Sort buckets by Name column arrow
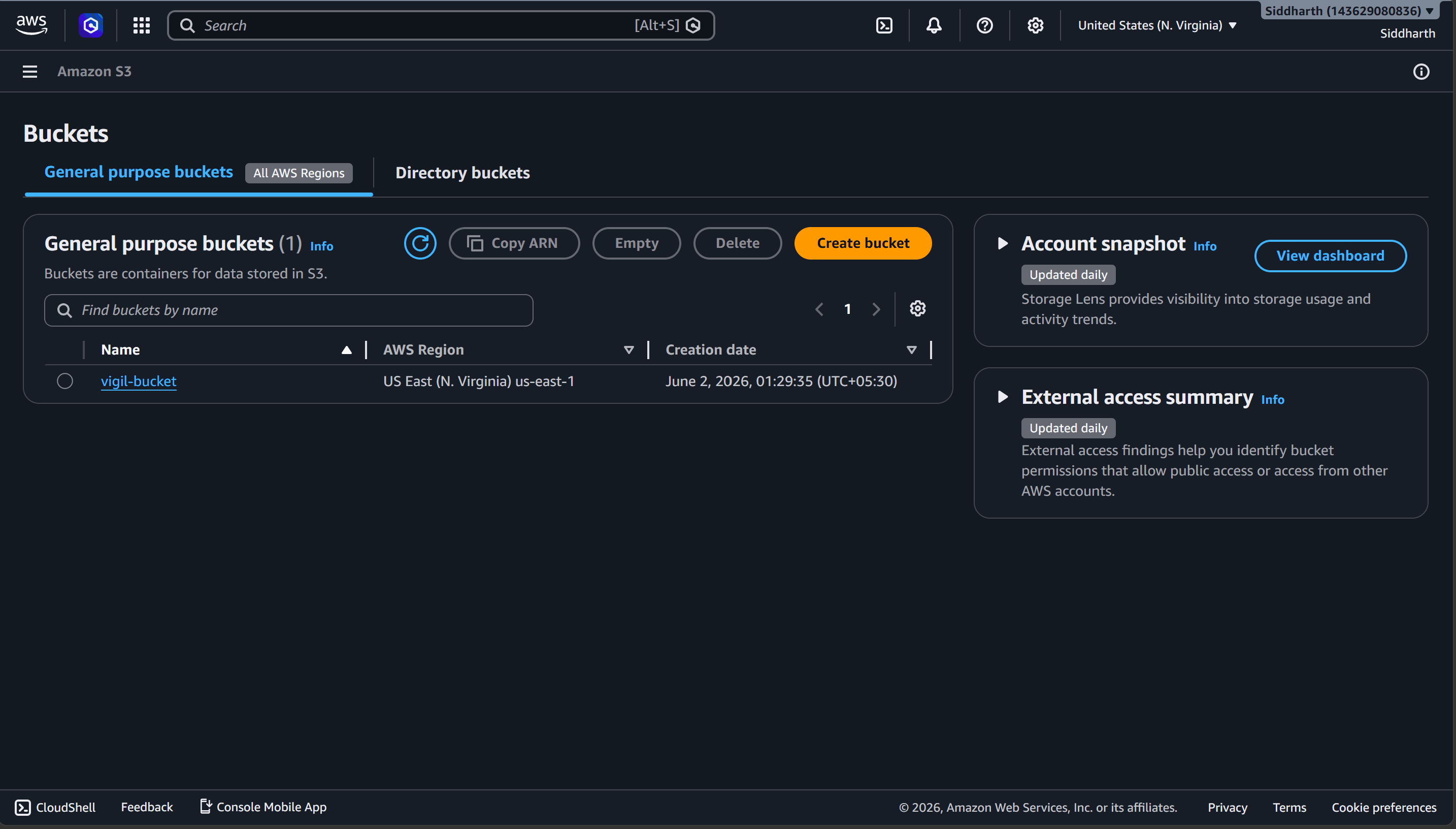 346,349
